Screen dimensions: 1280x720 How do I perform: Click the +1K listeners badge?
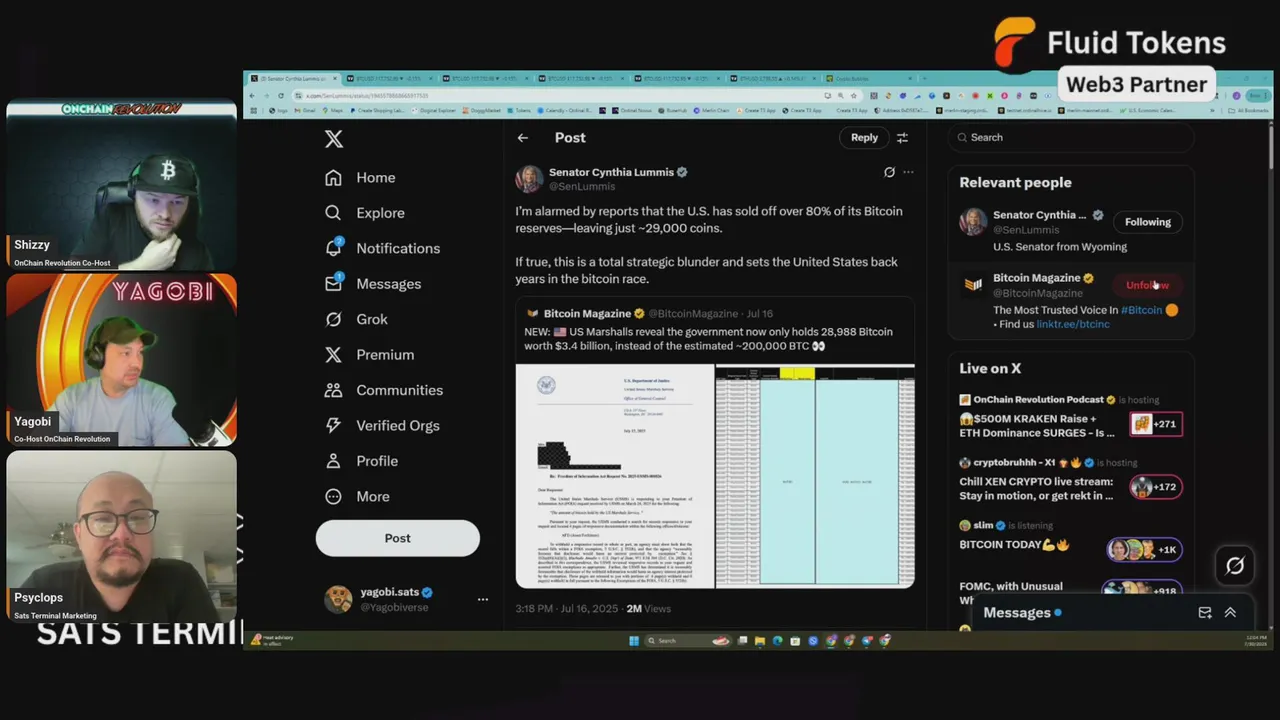coord(1144,550)
